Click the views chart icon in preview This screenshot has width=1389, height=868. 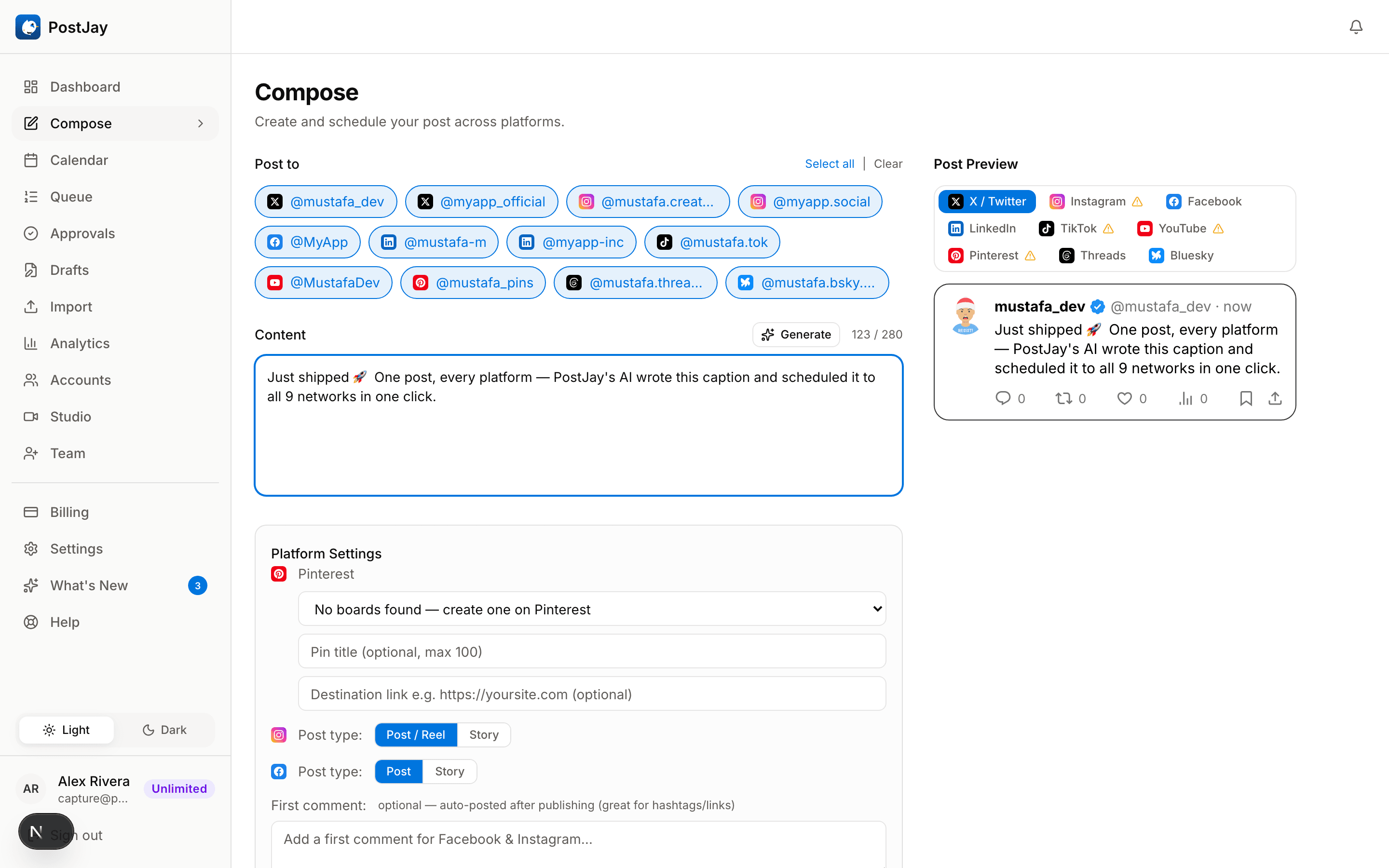pyautogui.click(x=1185, y=398)
